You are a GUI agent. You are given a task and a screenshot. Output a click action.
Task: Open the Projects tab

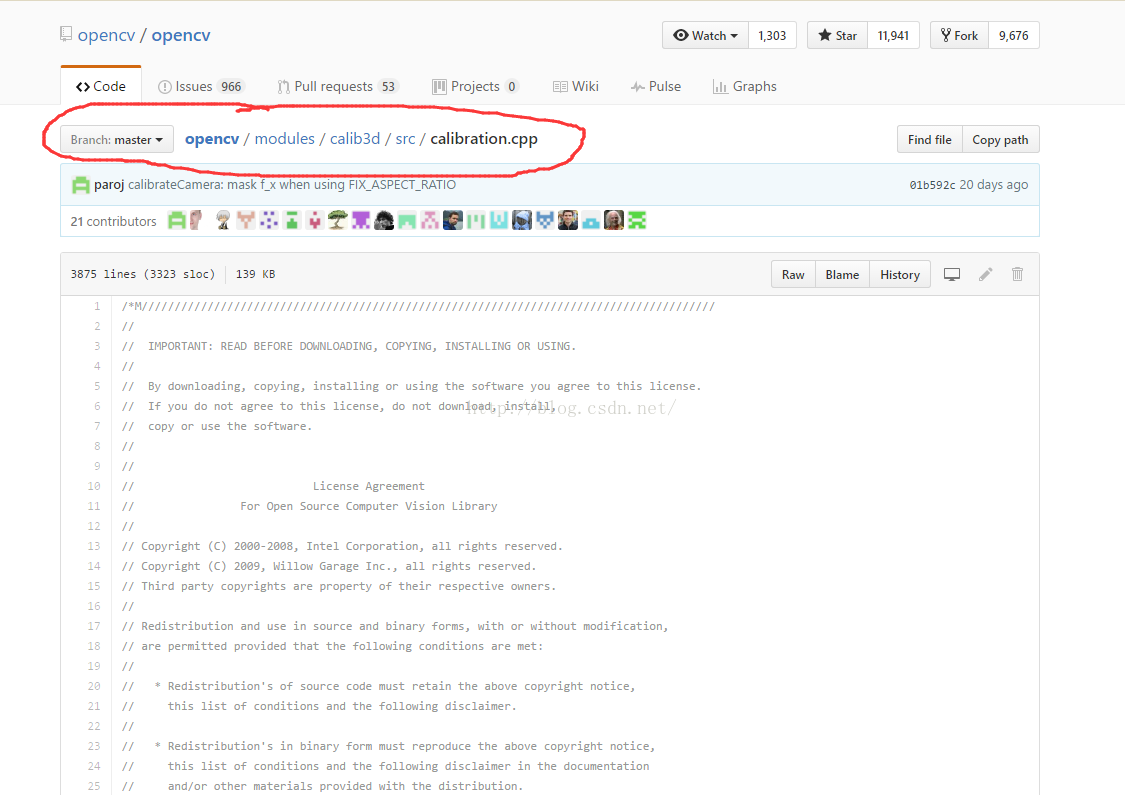[475, 86]
